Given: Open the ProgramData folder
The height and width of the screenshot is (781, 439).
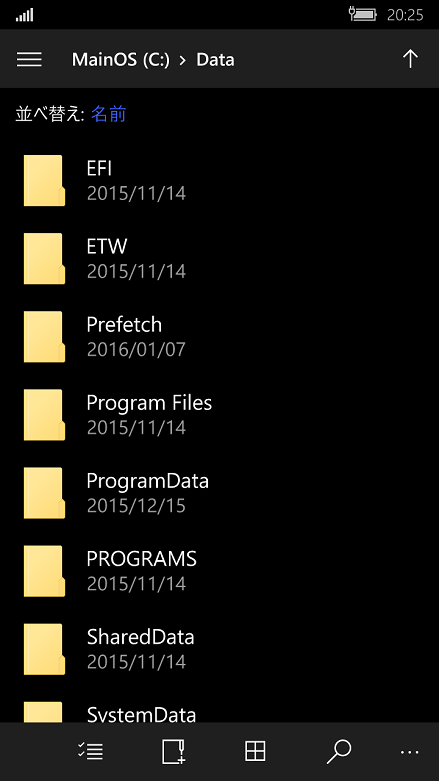Looking at the screenshot, I should (x=219, y=493).
